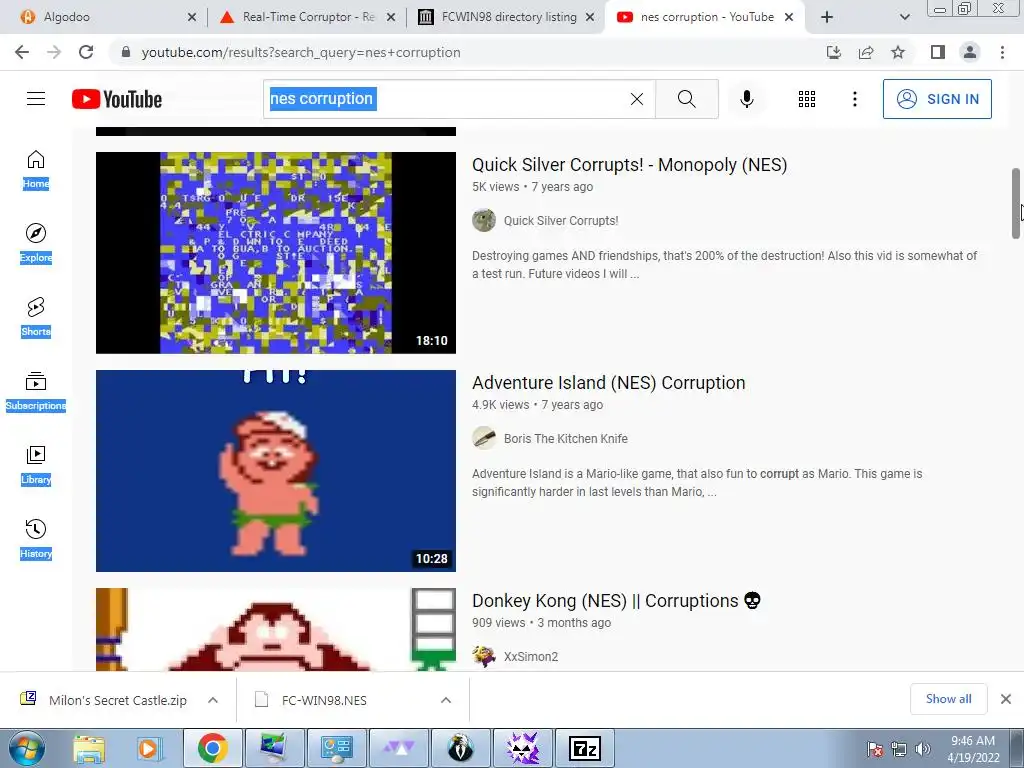
Task: Start voice search with microphone icon
Action: [x=746, y=99]
